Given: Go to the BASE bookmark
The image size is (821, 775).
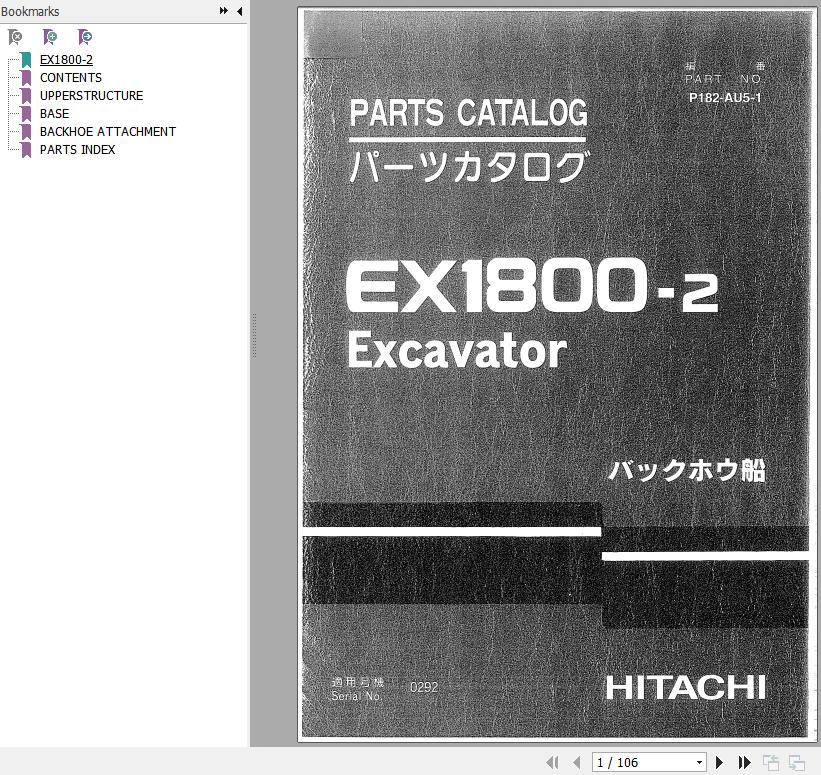Looking at the screenshot, I should (54, 114).
